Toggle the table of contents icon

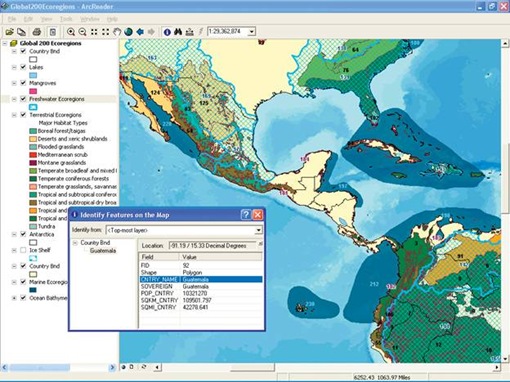[x=53, y=32]
